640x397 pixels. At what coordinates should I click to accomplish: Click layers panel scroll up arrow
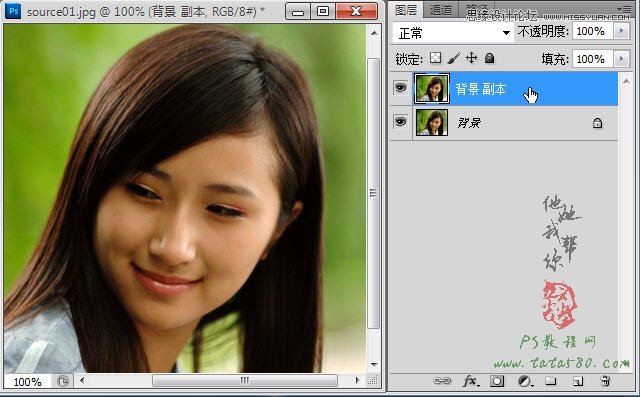(626, 81)
